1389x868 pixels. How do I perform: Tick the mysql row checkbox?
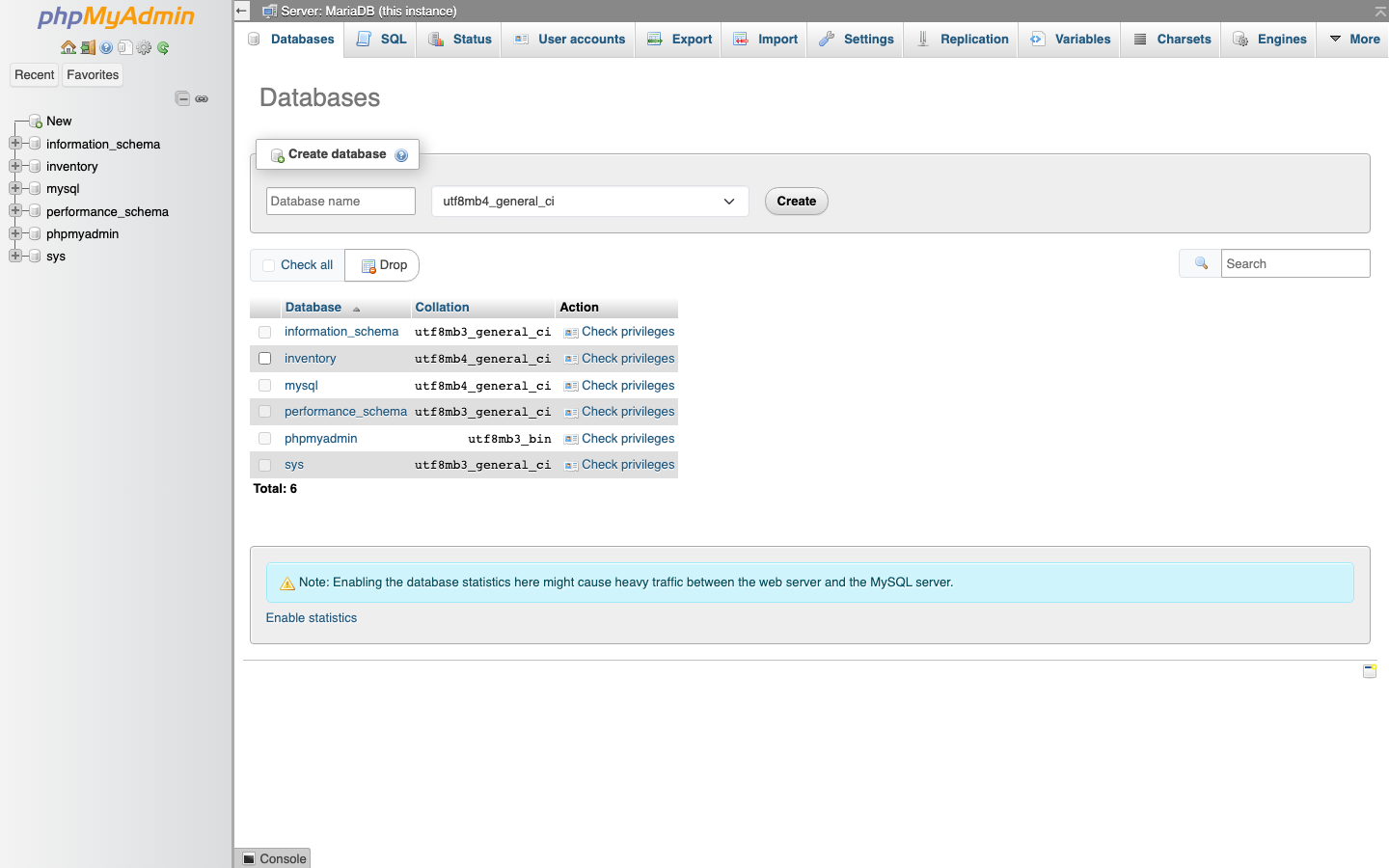point(264,386)
